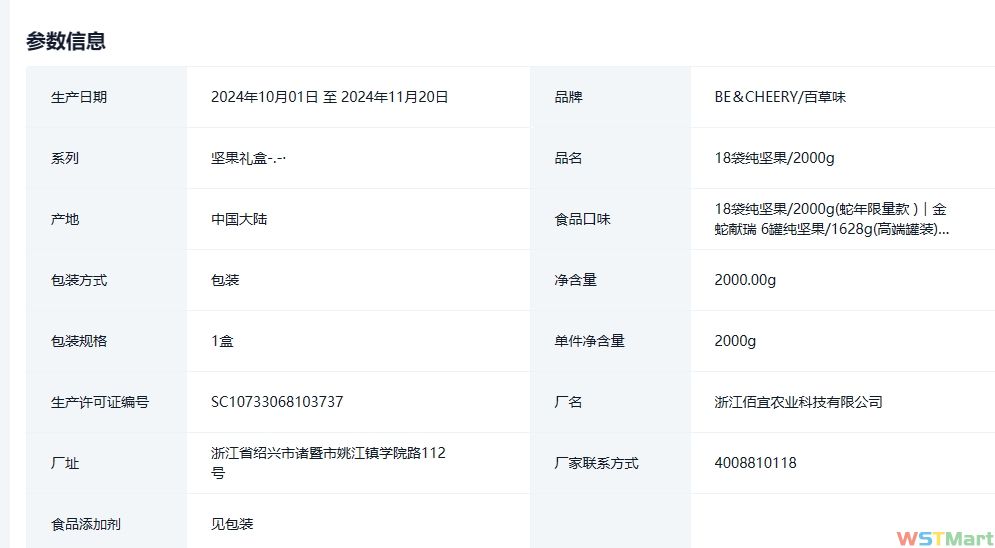Select the 生产日期 label cell

pos(79,97)
